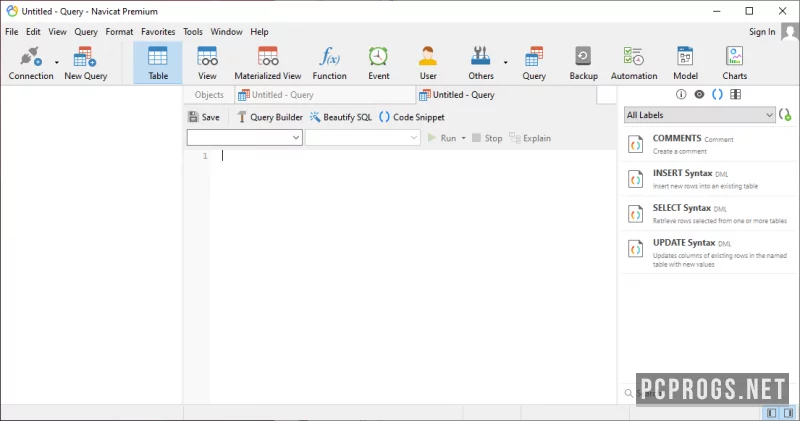
Task: Select the Function toolbar icon
Action: (330, 63)
